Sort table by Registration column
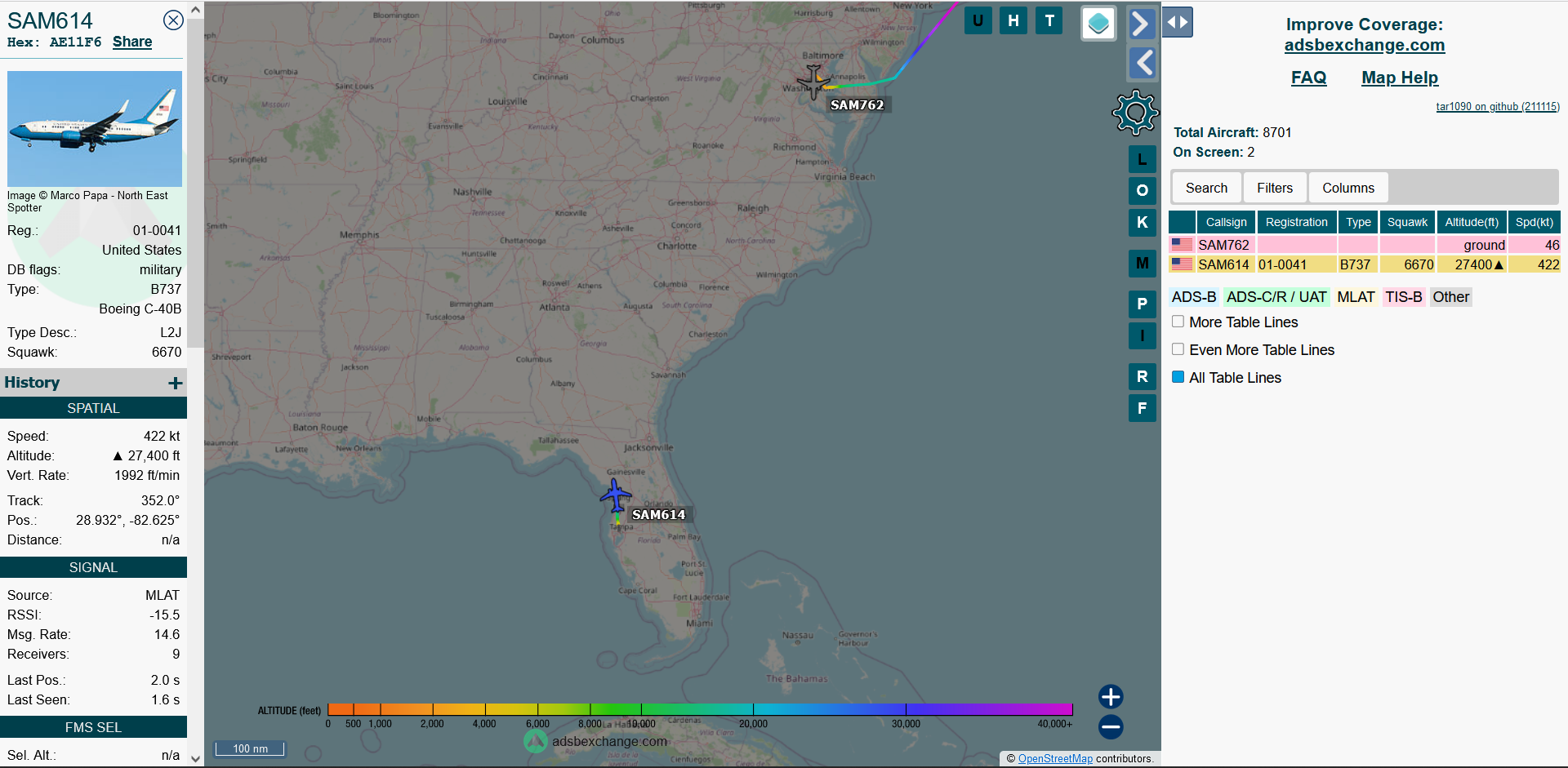The image size is (1568, 768). (x=1297, y=222)
